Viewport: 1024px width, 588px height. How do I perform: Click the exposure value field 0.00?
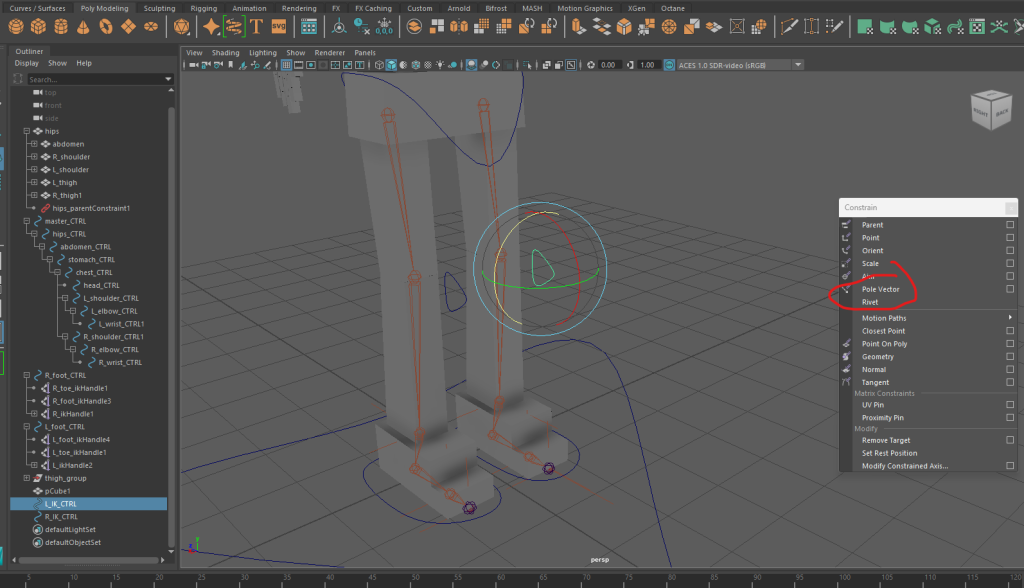(608, 65)
